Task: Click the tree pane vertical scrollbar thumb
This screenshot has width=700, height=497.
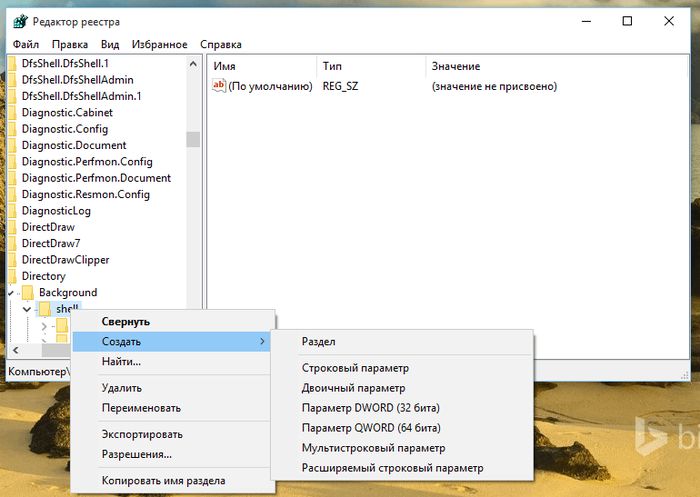Action: tap(193, 139)
